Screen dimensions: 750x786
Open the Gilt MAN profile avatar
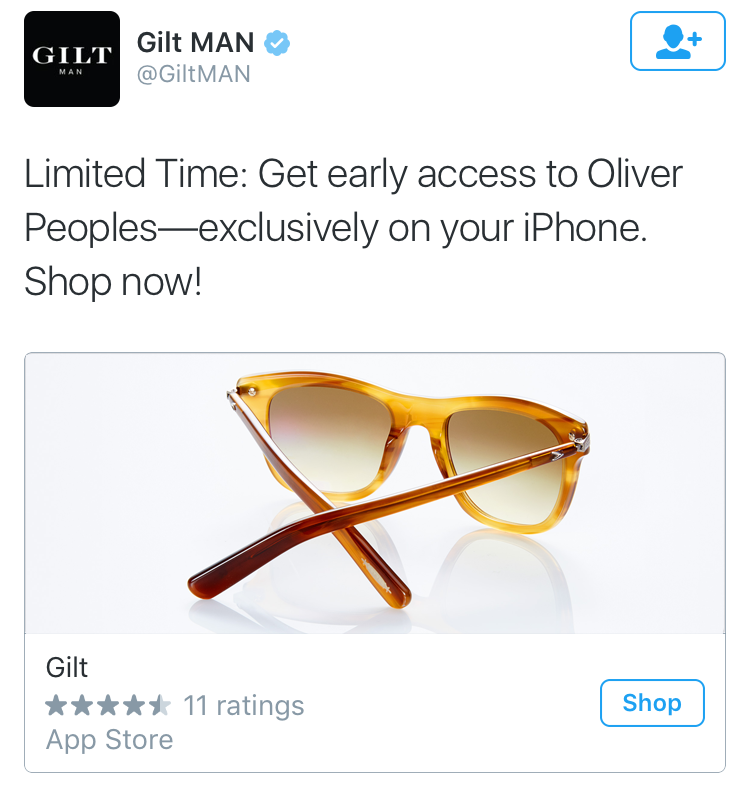[72, 59]
